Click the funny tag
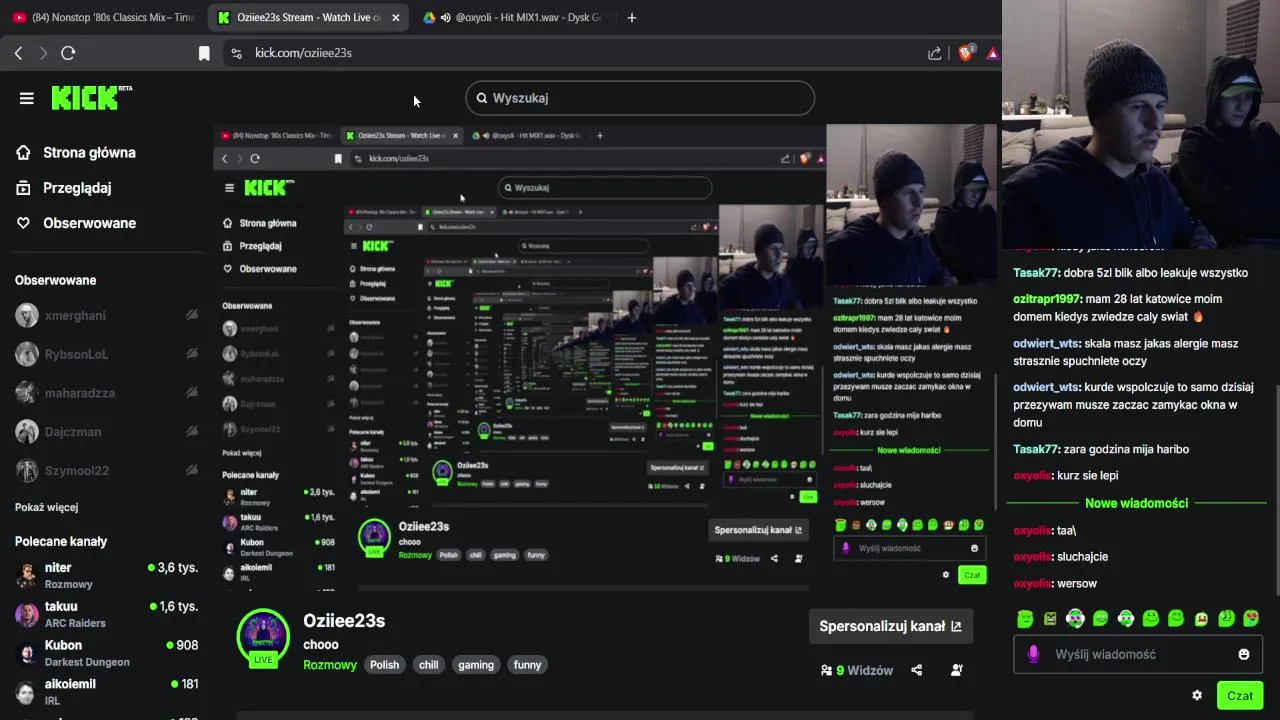This screenshot has width=1280, height=720. [x=527, y=665]
